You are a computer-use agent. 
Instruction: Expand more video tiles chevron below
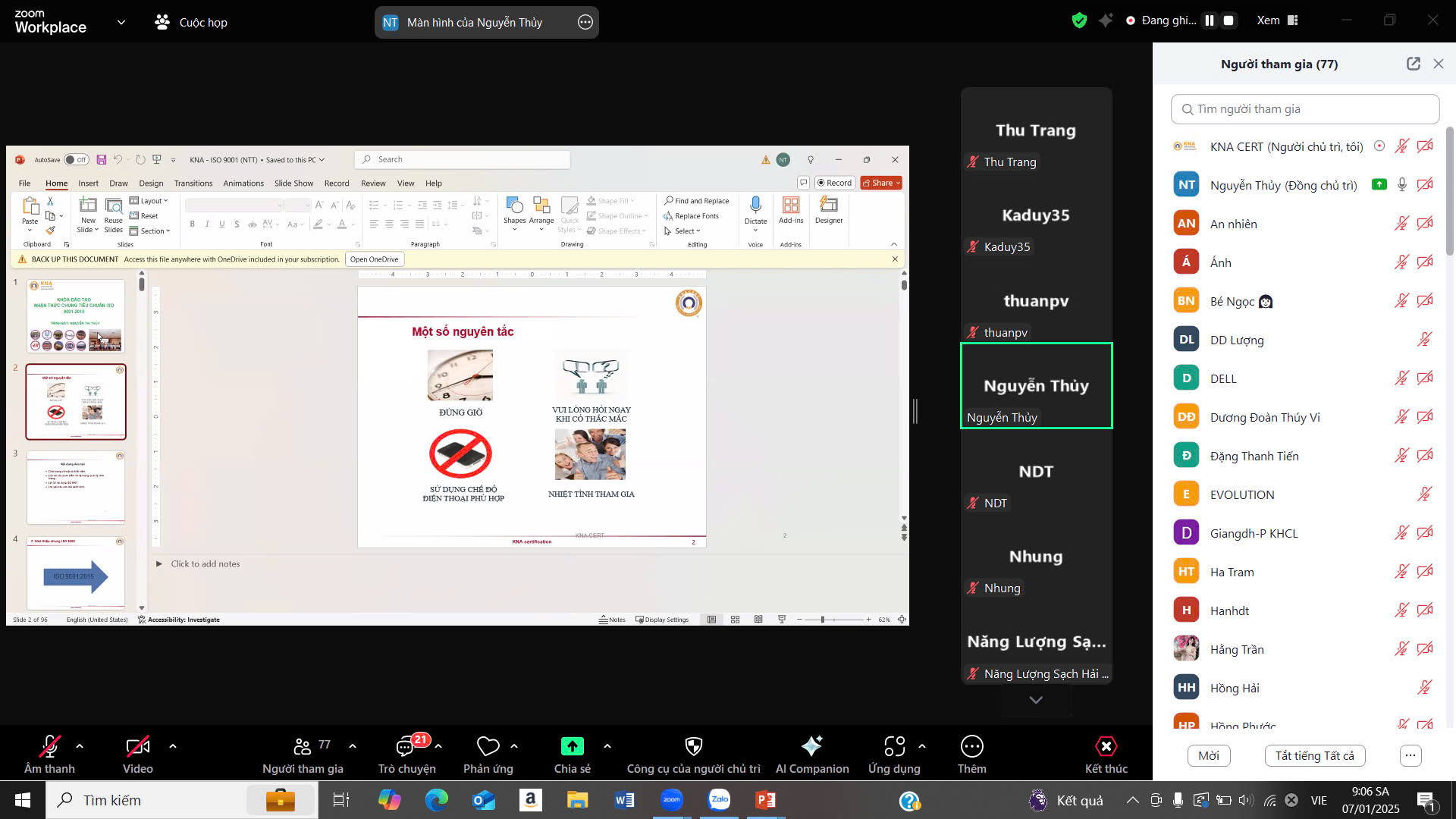click(x=1036, y=700)
